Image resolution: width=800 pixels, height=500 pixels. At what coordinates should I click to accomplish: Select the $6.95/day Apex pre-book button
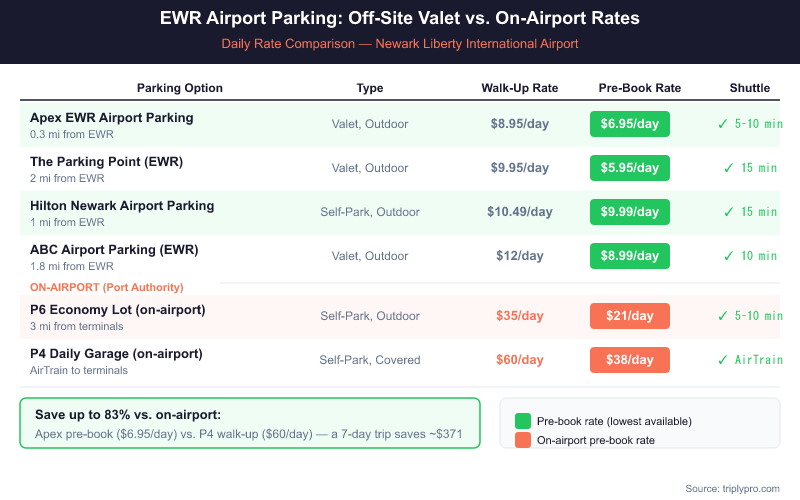(630, 124)
